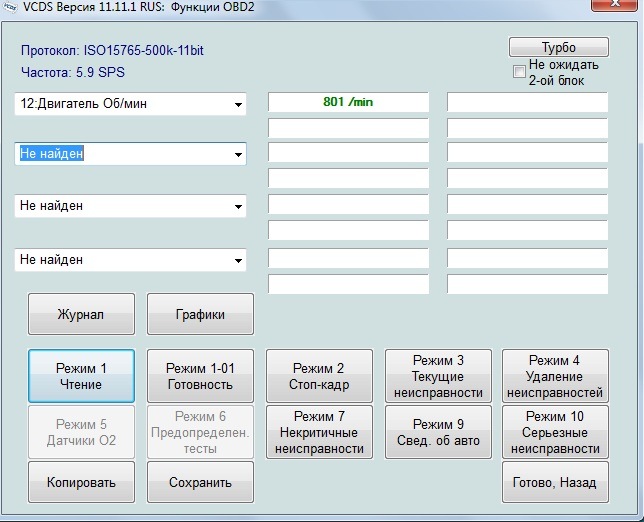Open Режим 2 Стоп-кадр
644x522 pixels.
pyautogui.click(x=320, y=376)
